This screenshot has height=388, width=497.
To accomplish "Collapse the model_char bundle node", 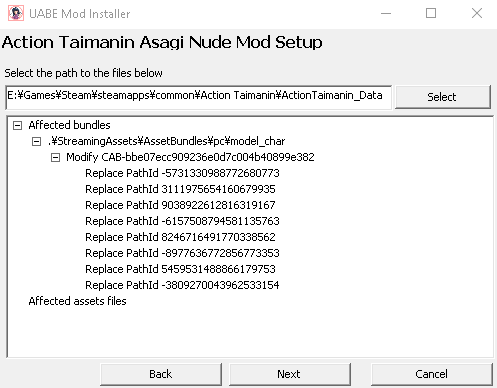I will 36,142.
